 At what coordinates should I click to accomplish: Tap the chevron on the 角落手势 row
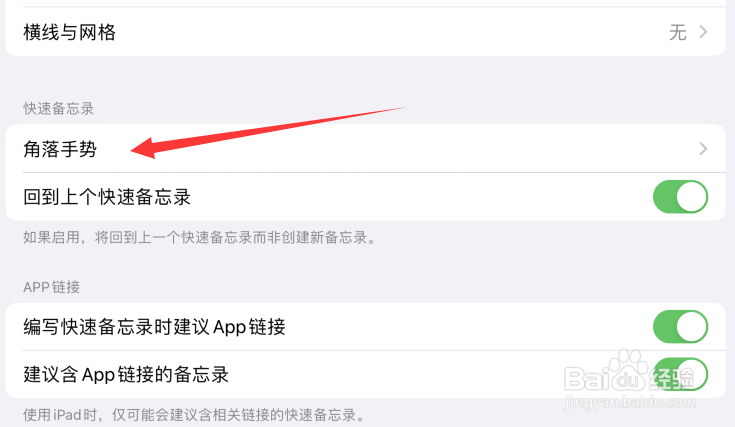point(703,149)
